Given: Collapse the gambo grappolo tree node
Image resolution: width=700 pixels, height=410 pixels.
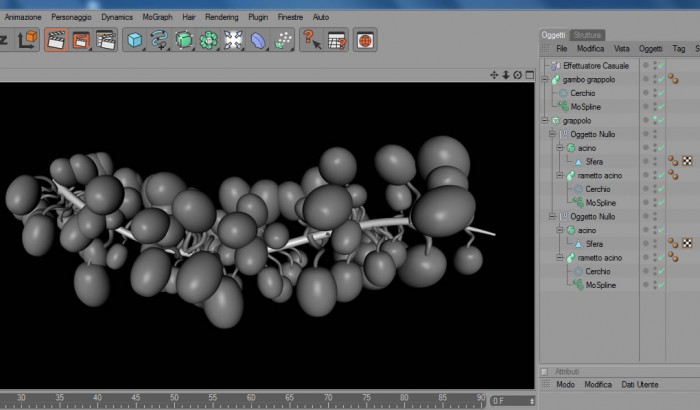Looking at the screenshot, I should 545,79.
